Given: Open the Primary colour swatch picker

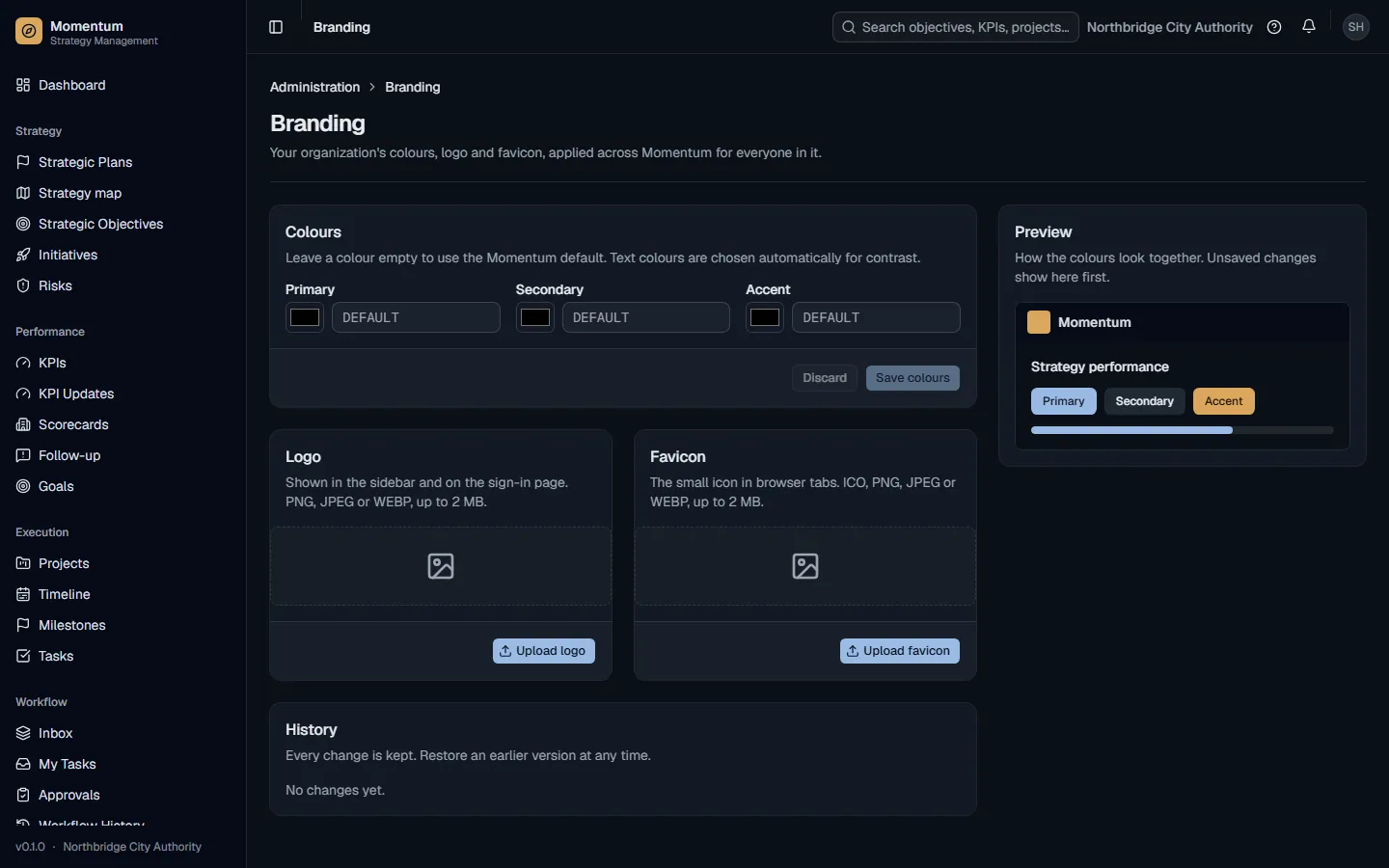Looking at the screenshot, I should point(305,317).
